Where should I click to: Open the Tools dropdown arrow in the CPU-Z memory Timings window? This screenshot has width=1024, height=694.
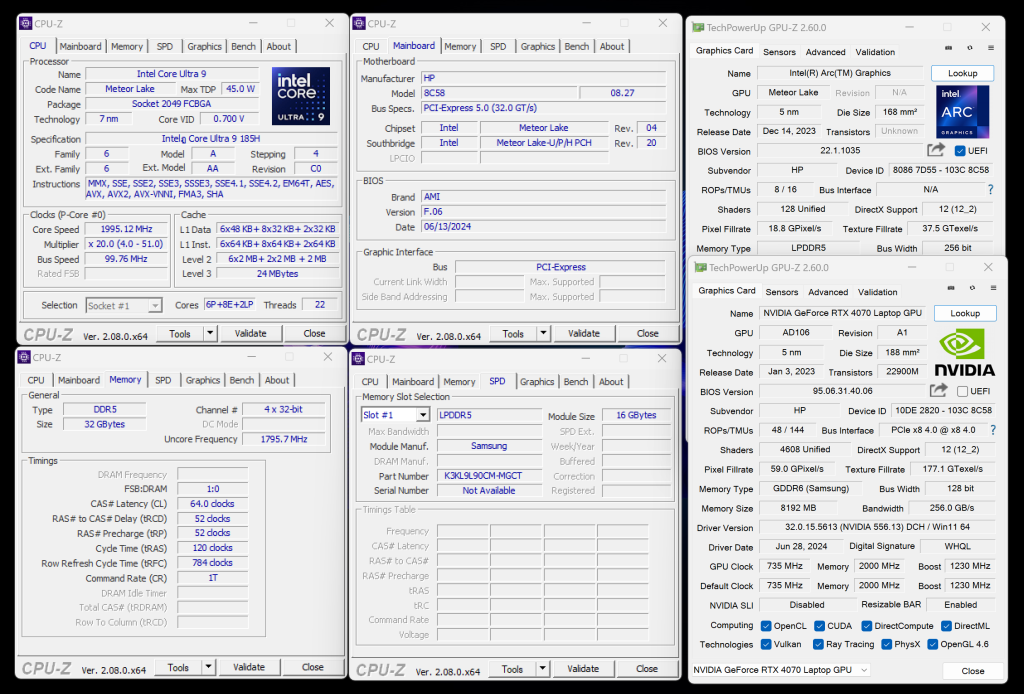click(208, 667)
